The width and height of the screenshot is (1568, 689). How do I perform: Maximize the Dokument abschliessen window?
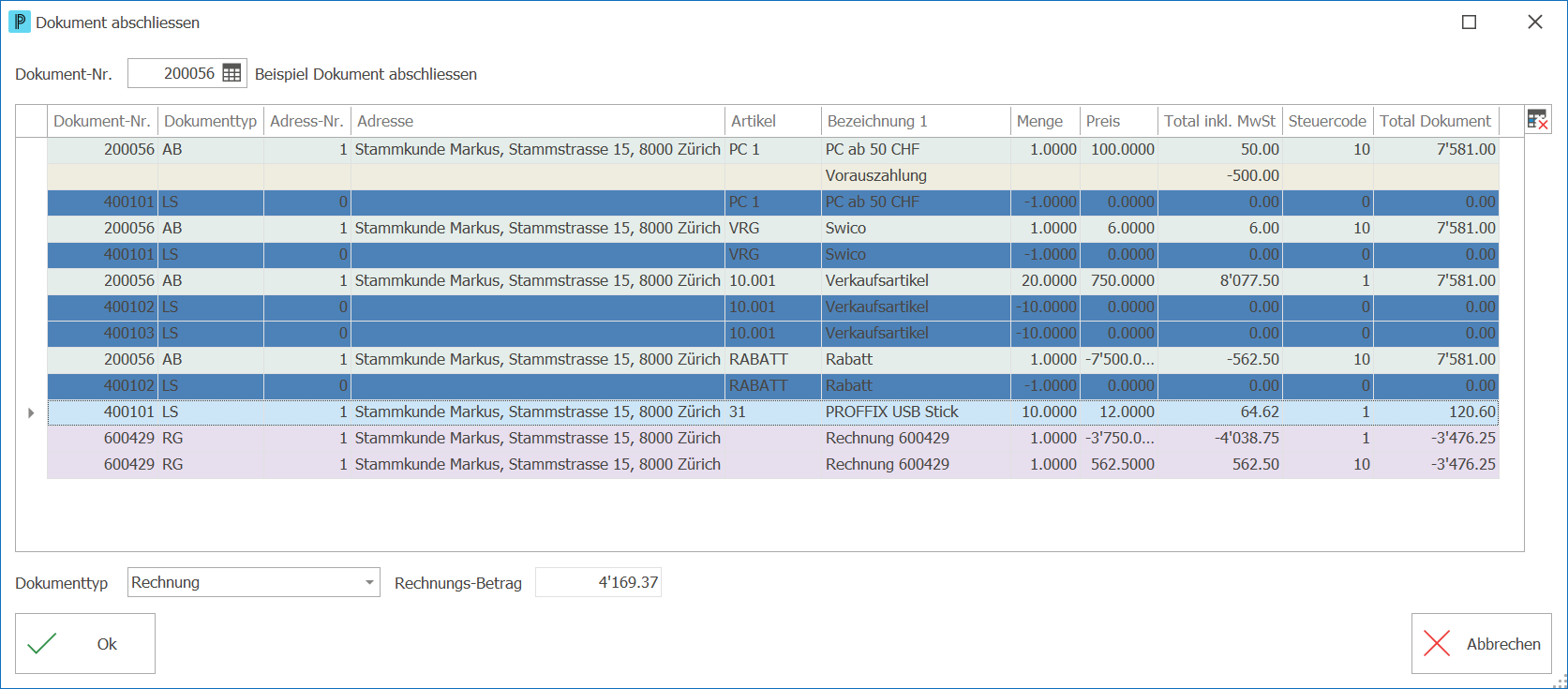1469,22
